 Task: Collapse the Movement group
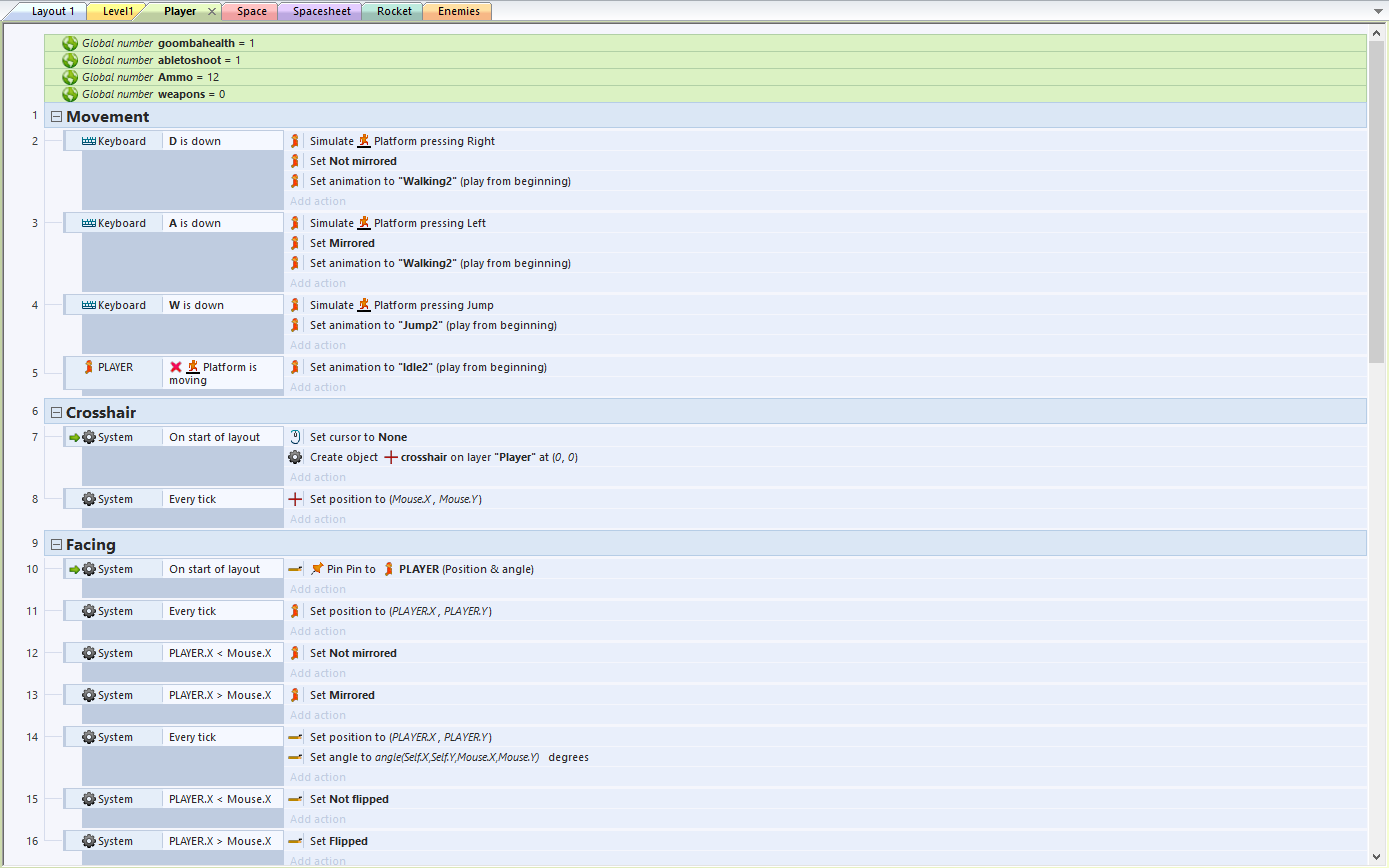coord(56,117)
